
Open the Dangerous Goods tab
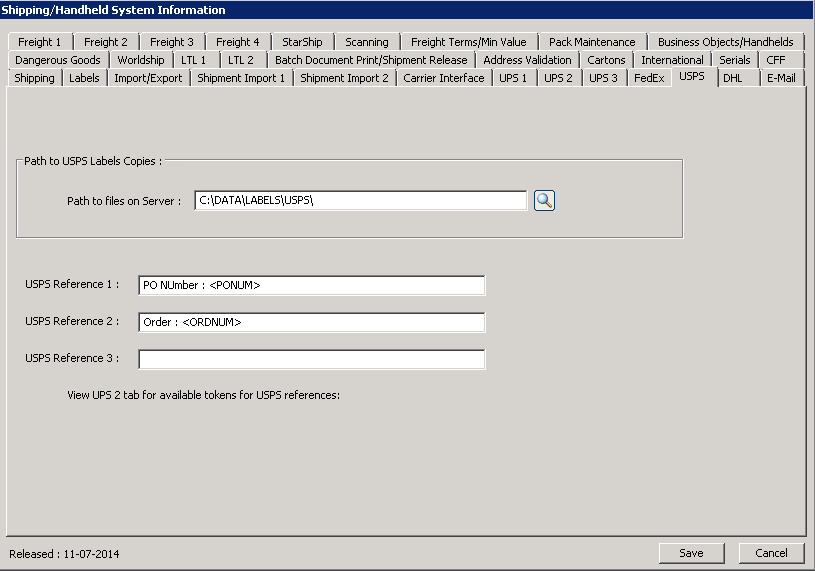(x=58, y=60)
